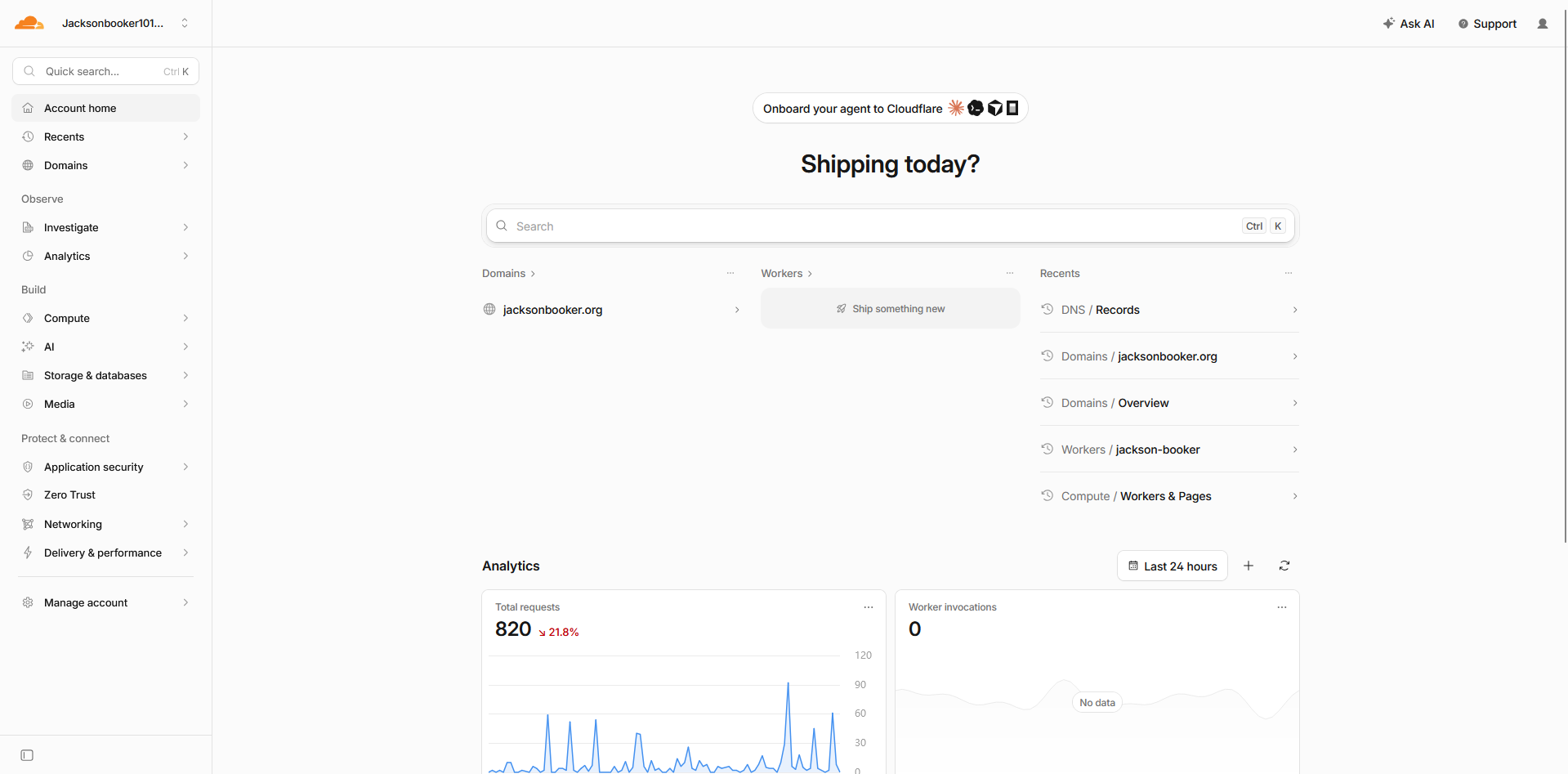1568x774 pixels.
Task: Add analytics widget with plus icon
Action: click(1249, 566)
